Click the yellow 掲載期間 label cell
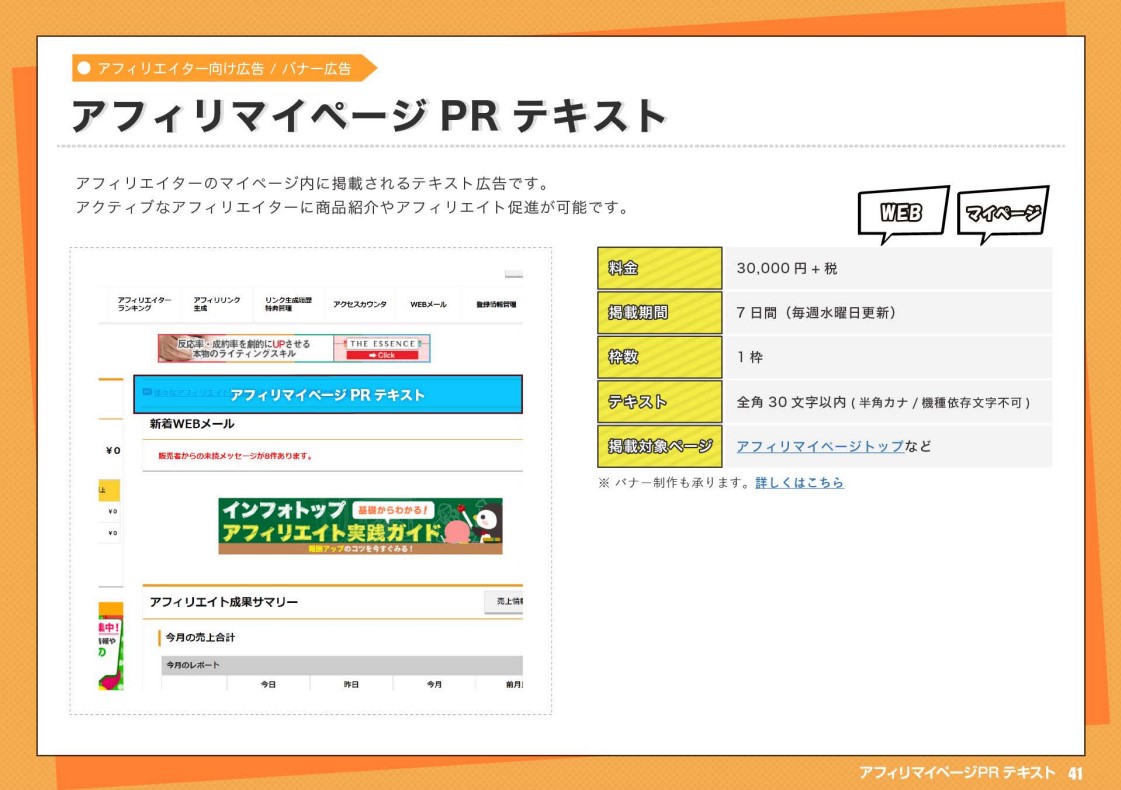The width and height of the screenshot is (1121, 790). point(659,312)
